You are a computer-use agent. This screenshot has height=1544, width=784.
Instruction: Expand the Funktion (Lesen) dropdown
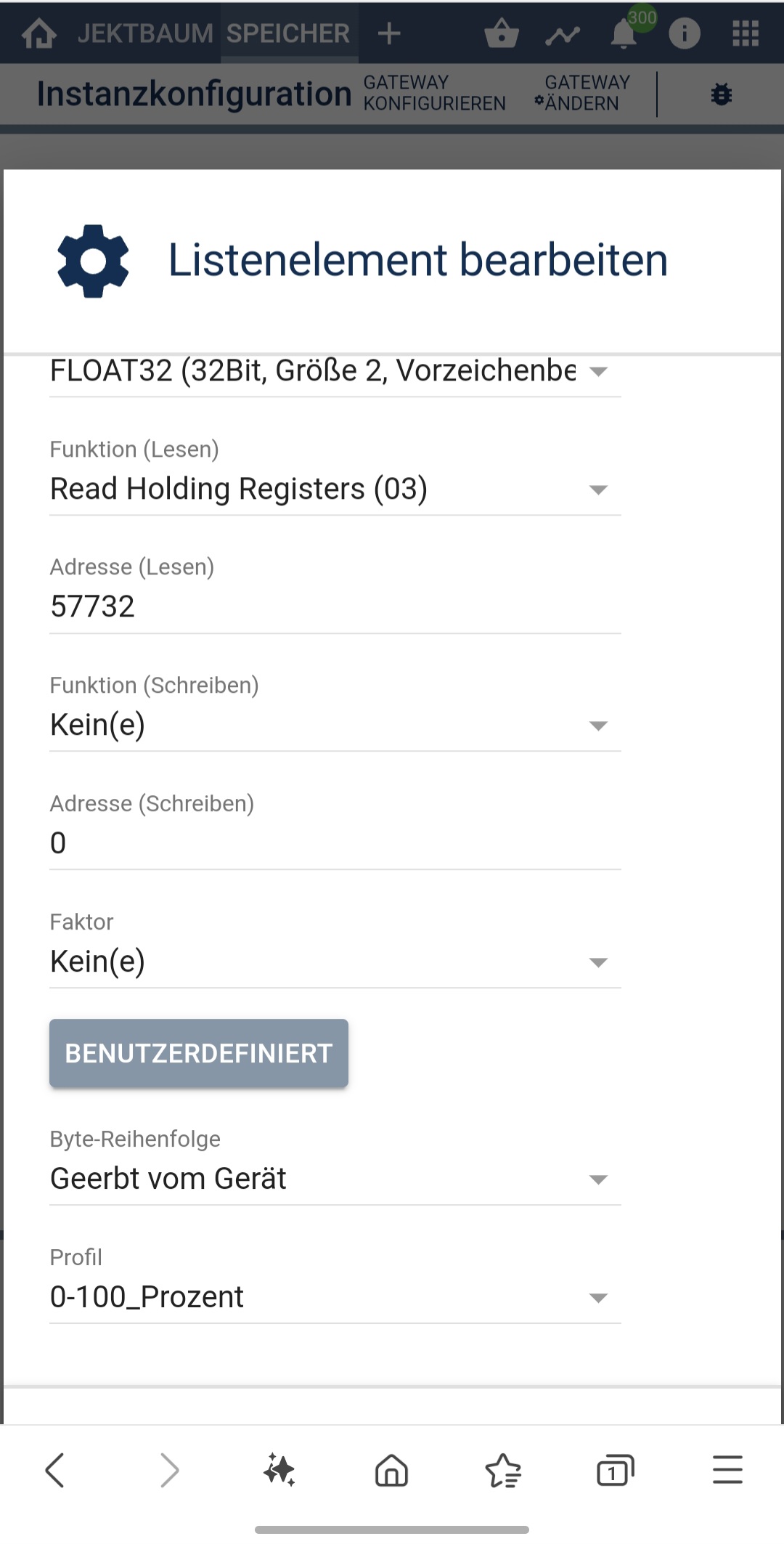pos(335,489)
